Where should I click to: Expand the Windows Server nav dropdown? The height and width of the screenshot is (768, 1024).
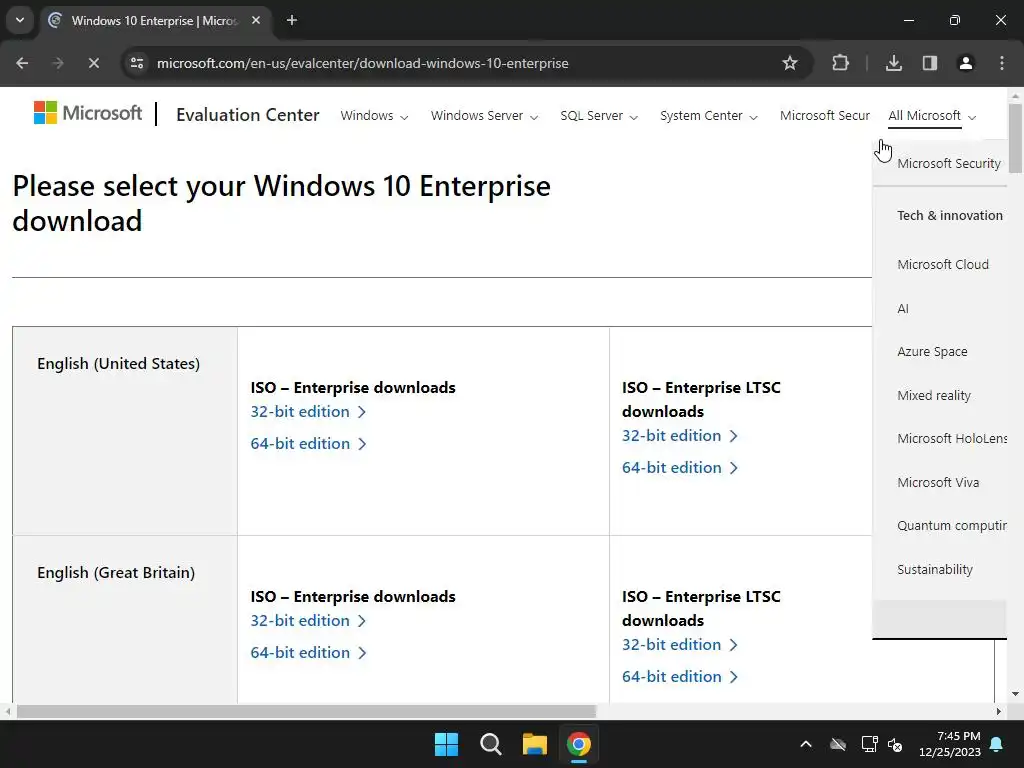tap(484, 116)
